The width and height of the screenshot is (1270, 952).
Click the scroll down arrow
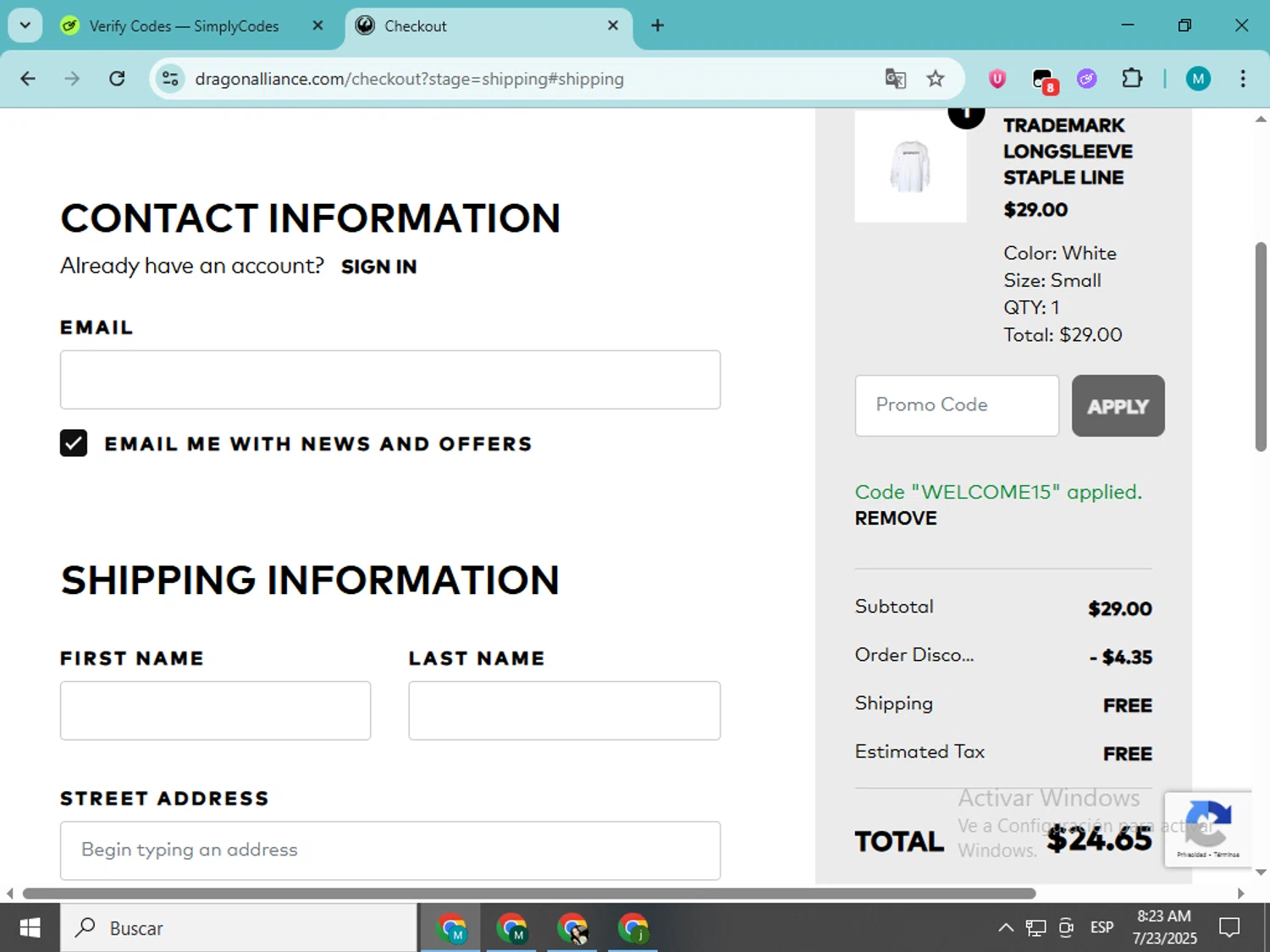pos(1261,872)
